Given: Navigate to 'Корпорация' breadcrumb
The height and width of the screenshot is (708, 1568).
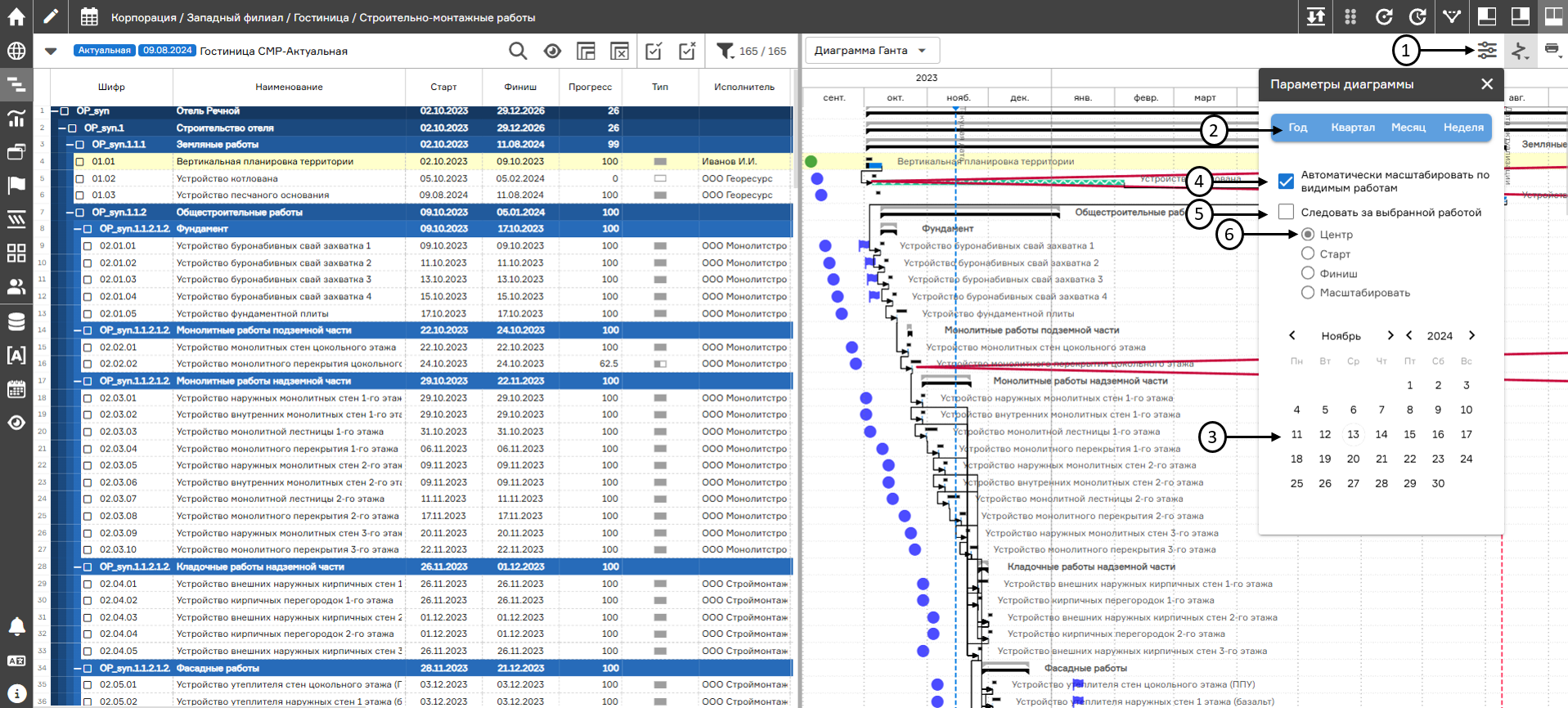Looking at the screenshot, I should (144, 17).
